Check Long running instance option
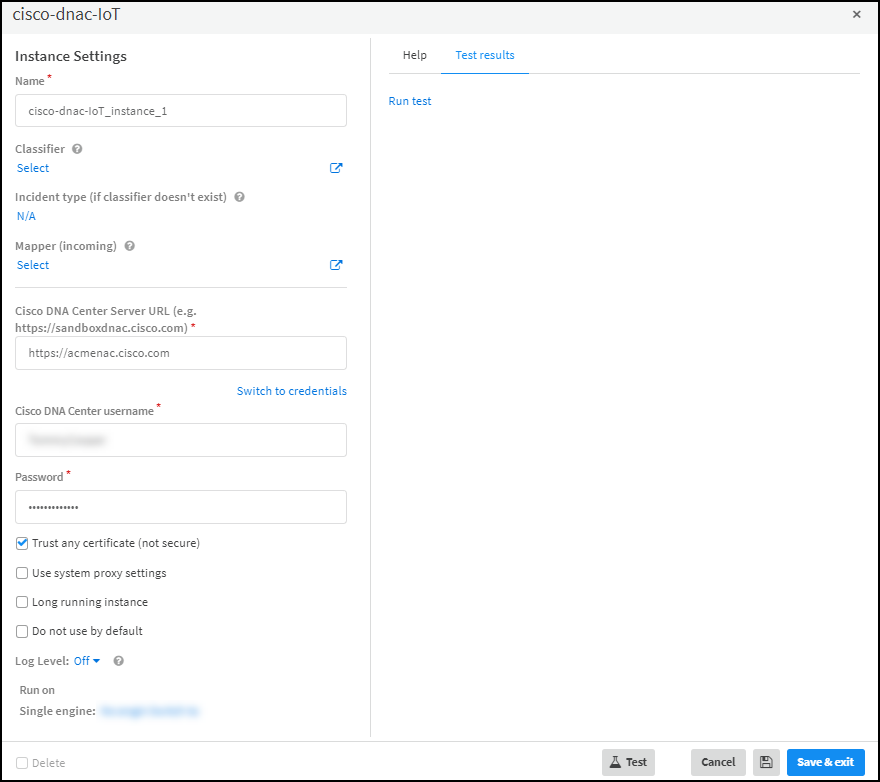The image size is (880, 782). coord(22,602)
